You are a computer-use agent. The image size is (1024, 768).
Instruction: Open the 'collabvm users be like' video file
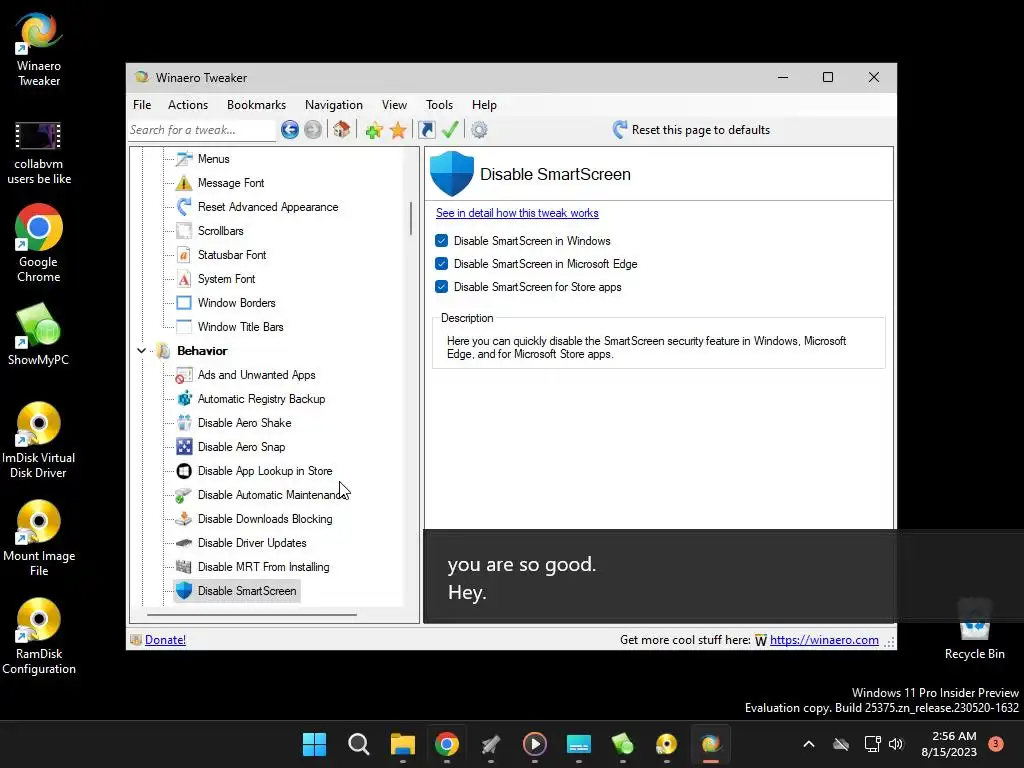click(39, 153)
